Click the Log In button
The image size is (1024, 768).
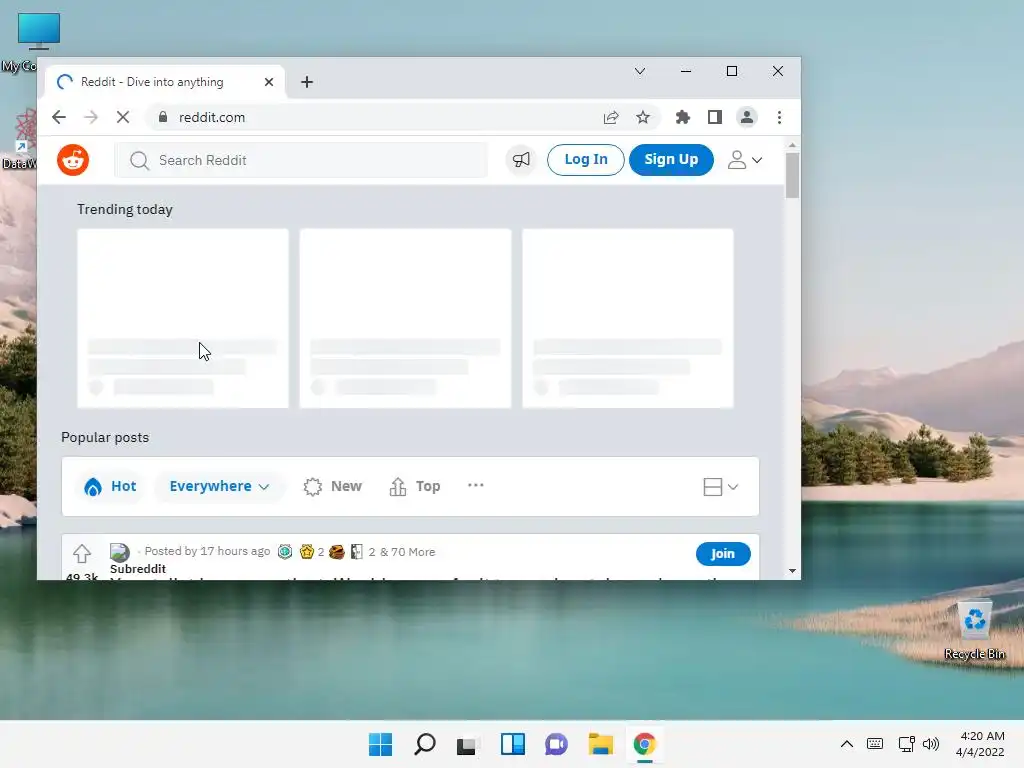coord(586,160)
